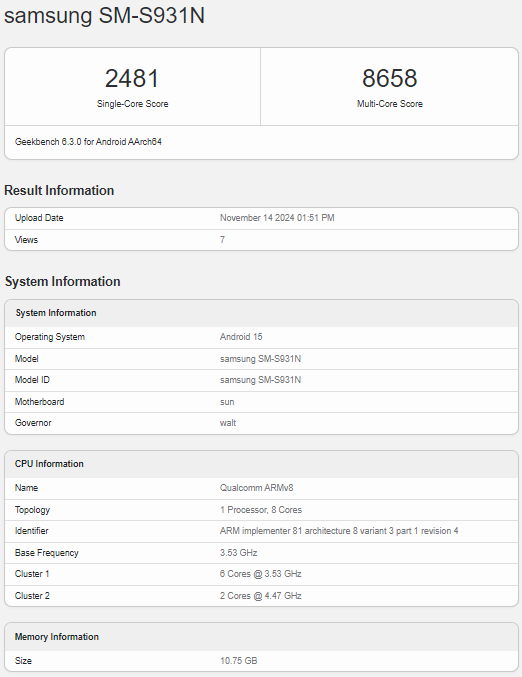Screen dimensions: 522x677
Task: Click the 'Topology' label
Action: pos(32,510)
